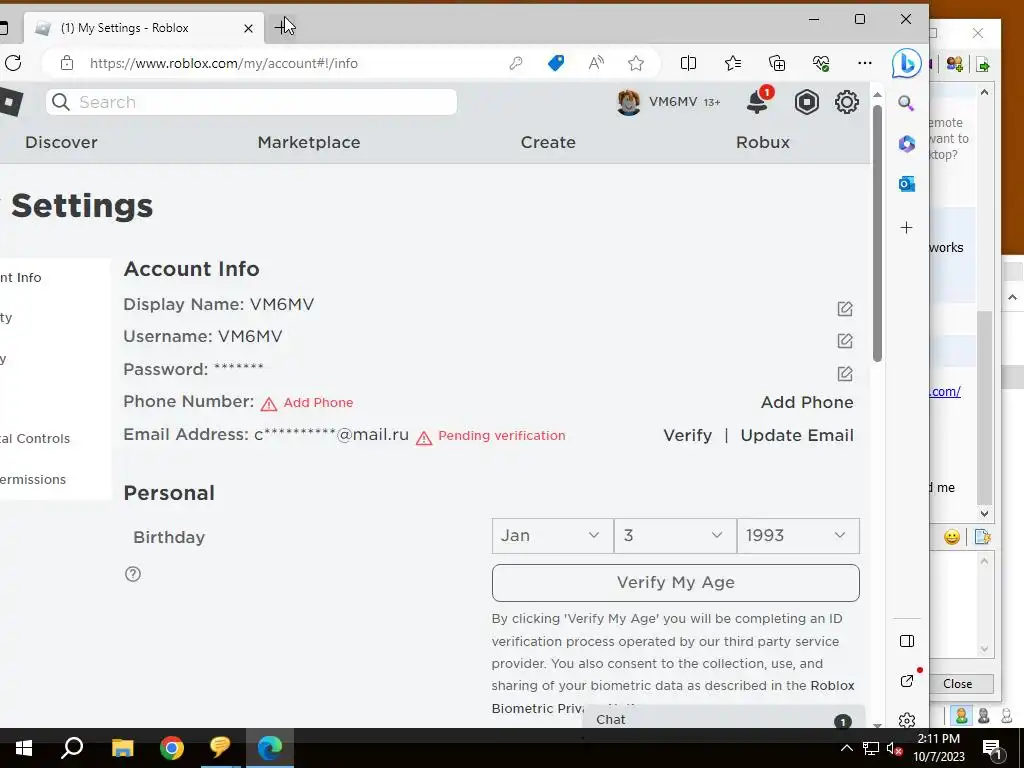Click the red Add Phone warning link
The image size is (1024, 768).
318,402
